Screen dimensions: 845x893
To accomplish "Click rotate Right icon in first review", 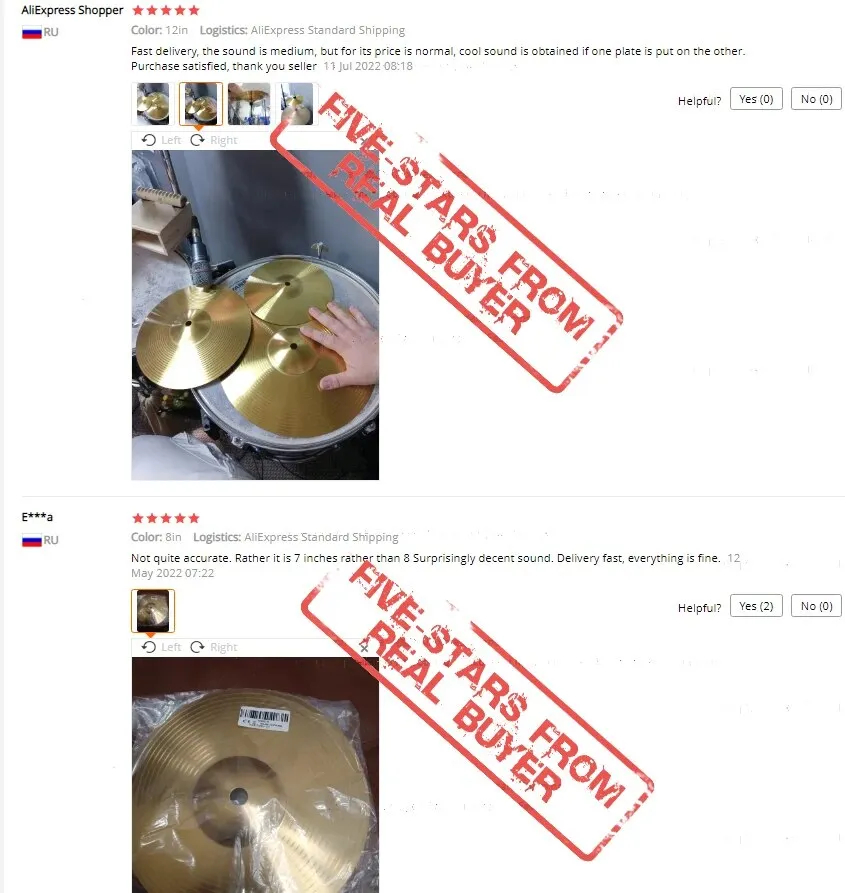I will [x=214, y=140].
